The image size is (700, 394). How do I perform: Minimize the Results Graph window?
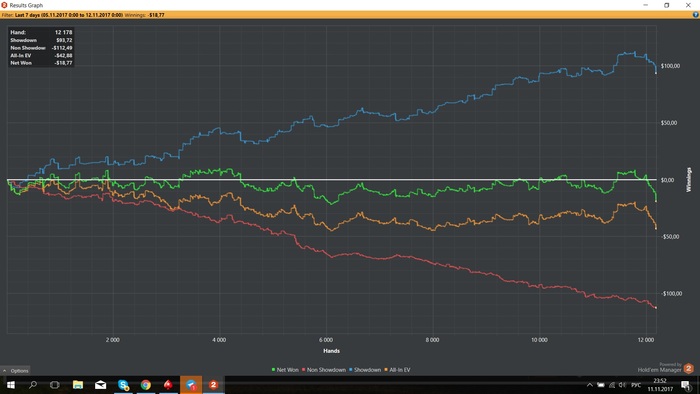point(645,5)
